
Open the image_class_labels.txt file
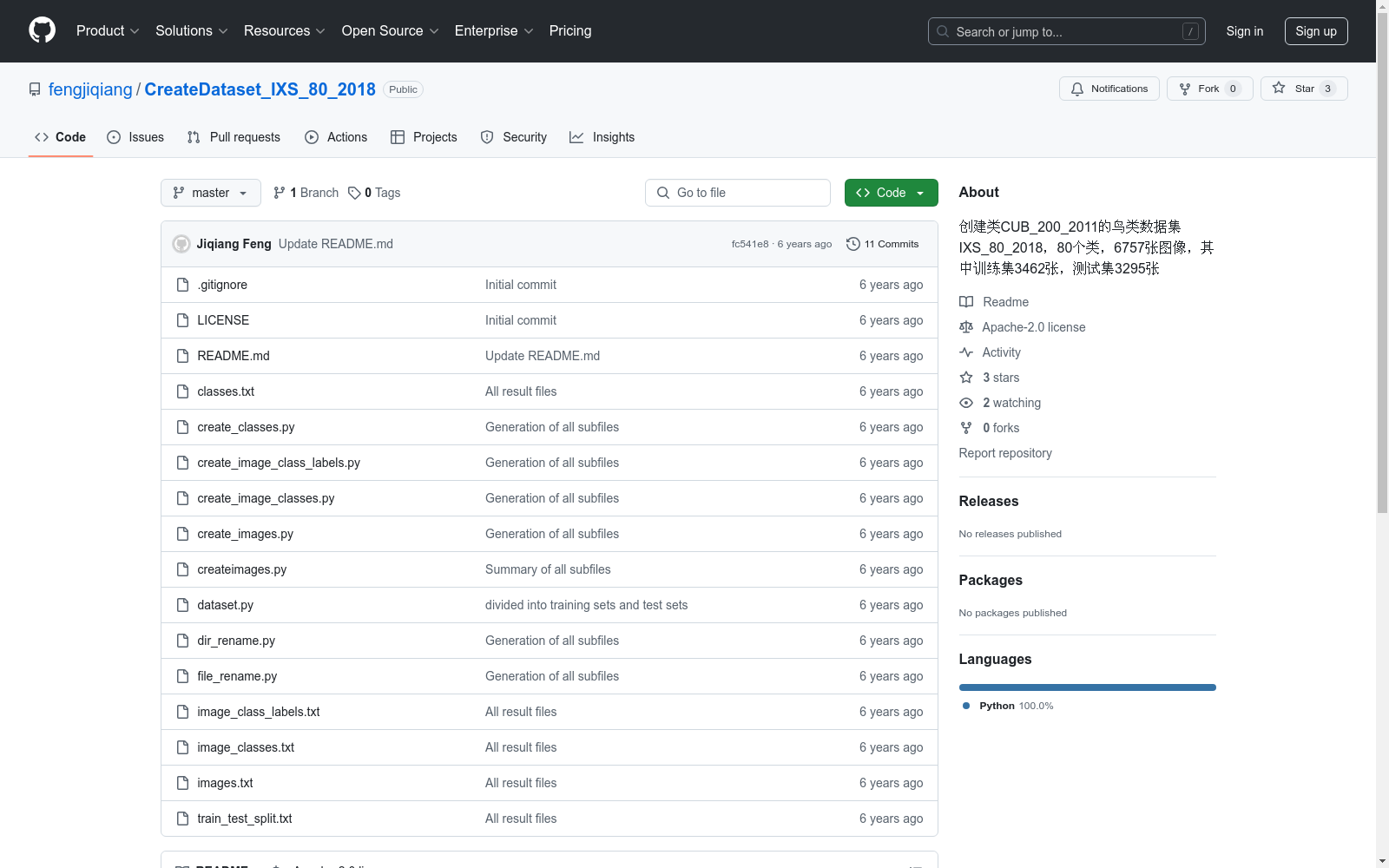pyautogui.click(x=259, y=712)
